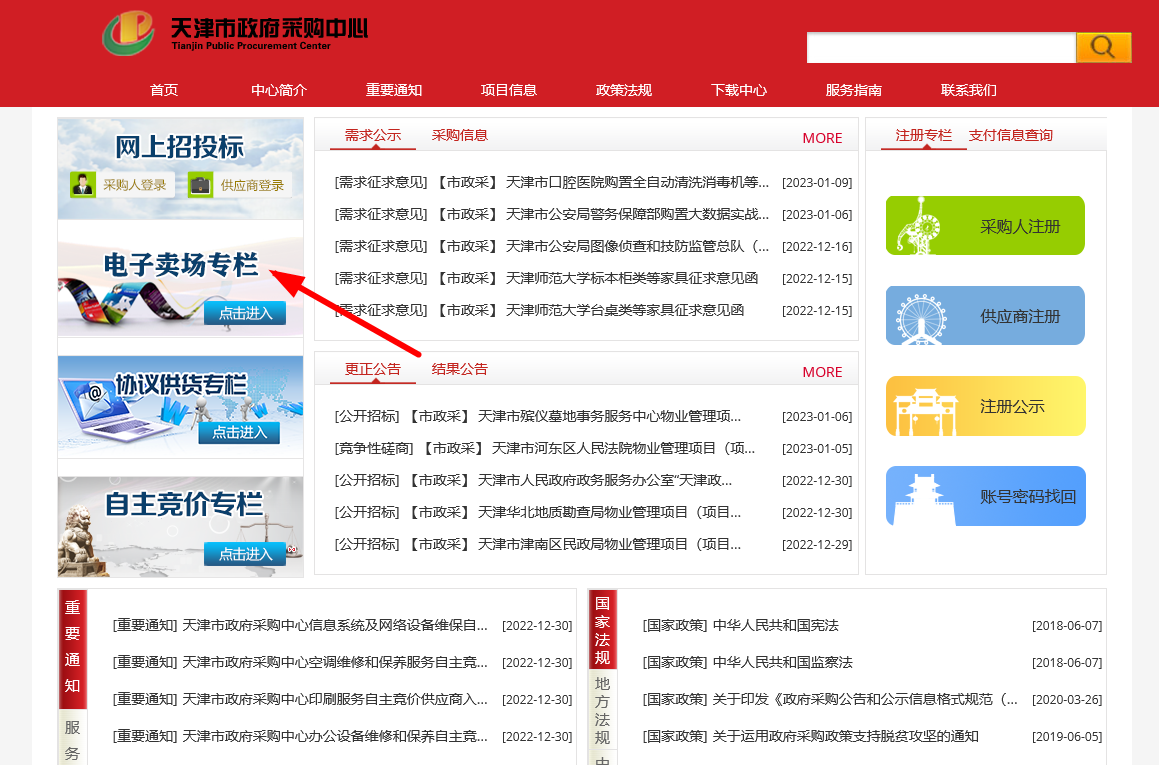This screenshot has width=1159, height=765.
Task: Click the blue 供应商注册 button
Action: pos(985,316)
